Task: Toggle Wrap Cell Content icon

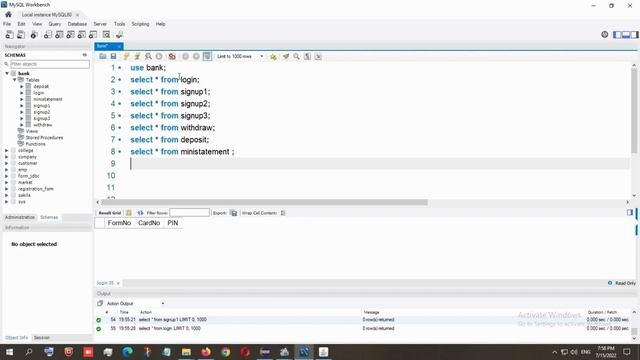Action: click(x=283, y=213)
